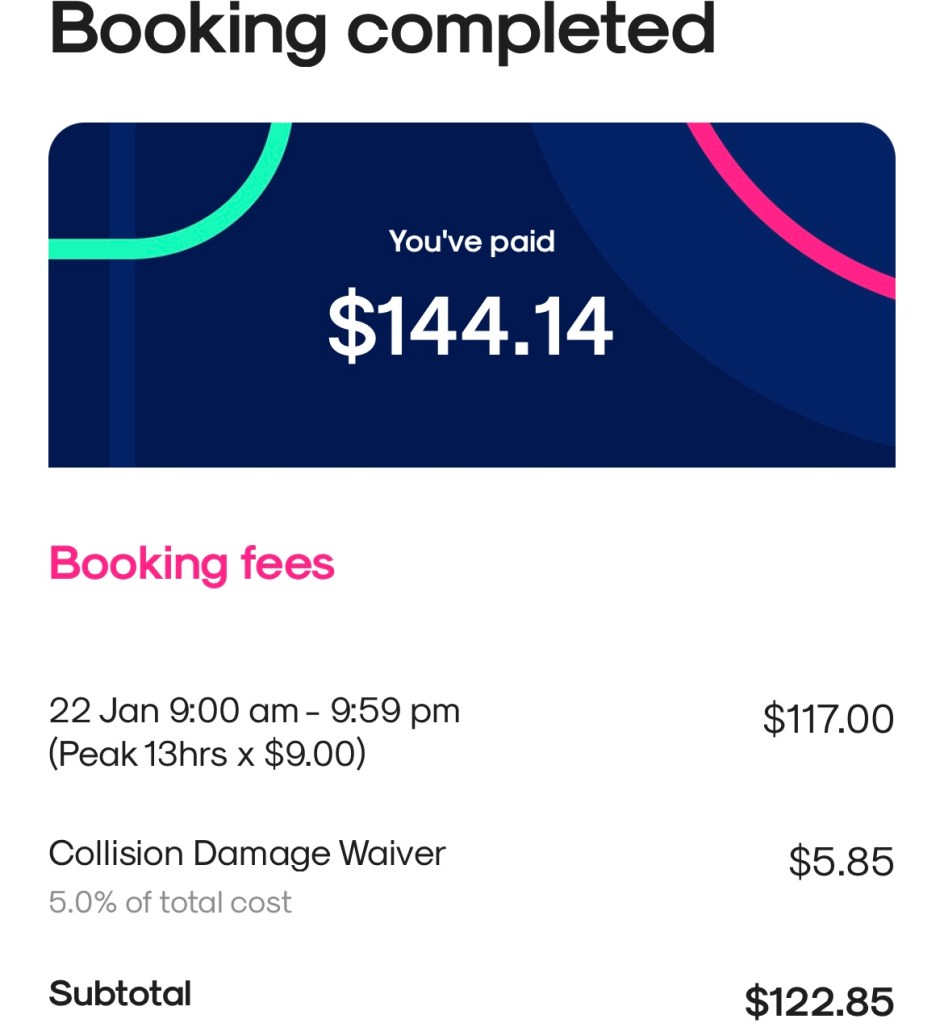Image resolution: width=944 pixels, height=1023 pixels.
Task: Select the $117.00 booking charge
Action: pos(828,718)
